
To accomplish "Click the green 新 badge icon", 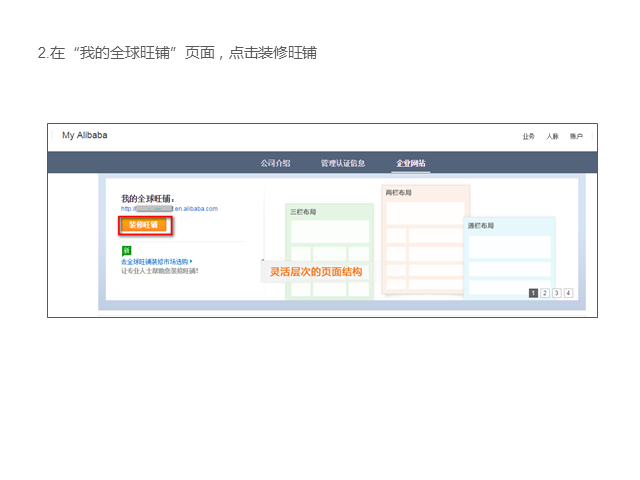I will point(127,251).
